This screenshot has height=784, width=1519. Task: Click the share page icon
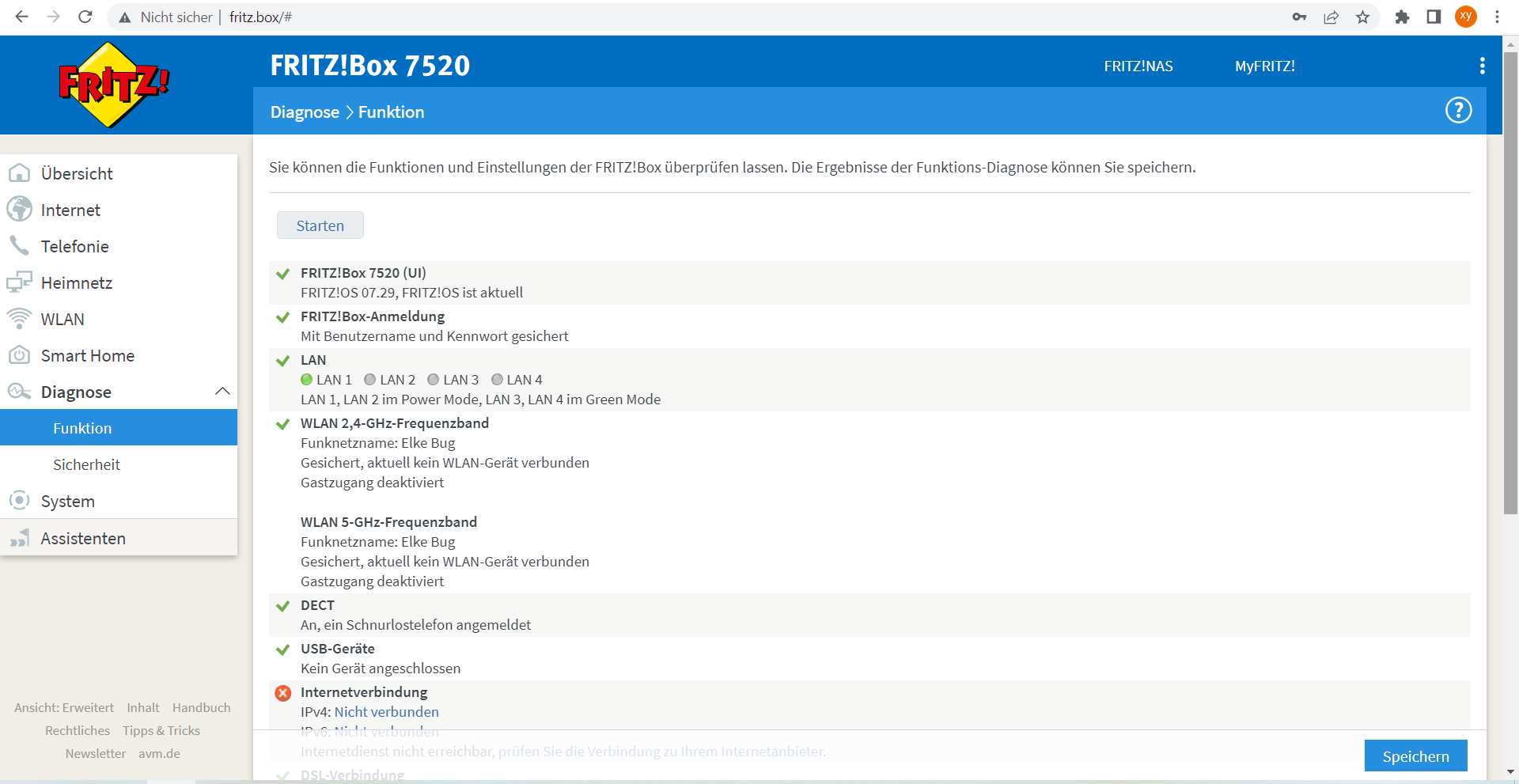1331,17
